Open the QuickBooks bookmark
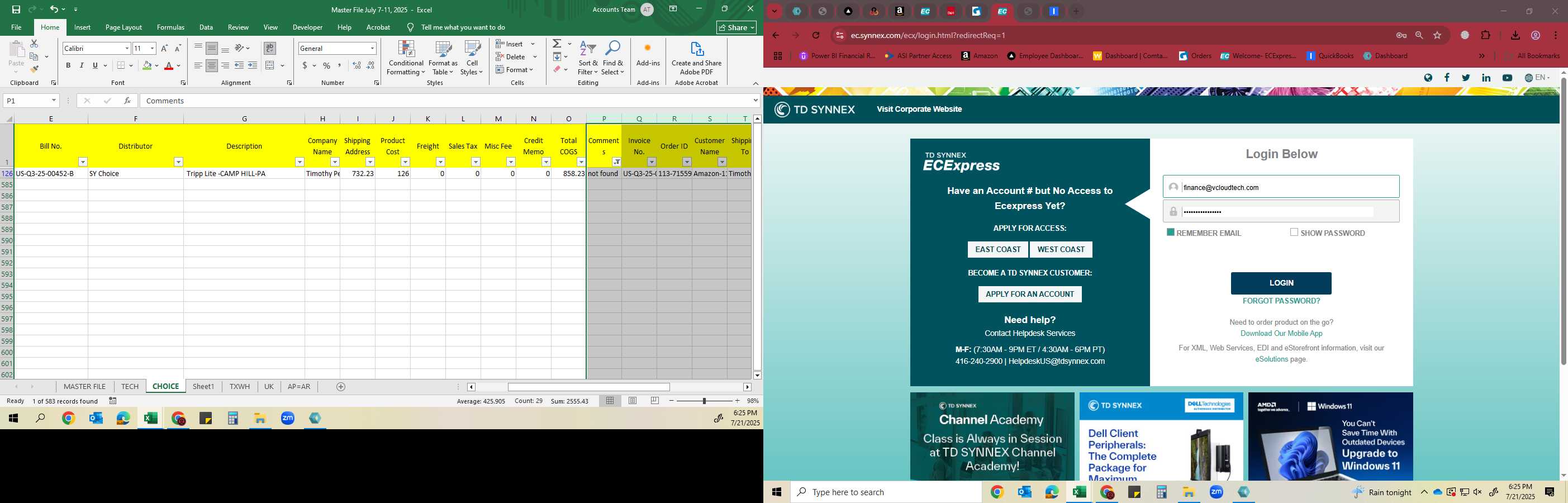The height and width of the screenshot is (503, 1568). point(1330,56)
